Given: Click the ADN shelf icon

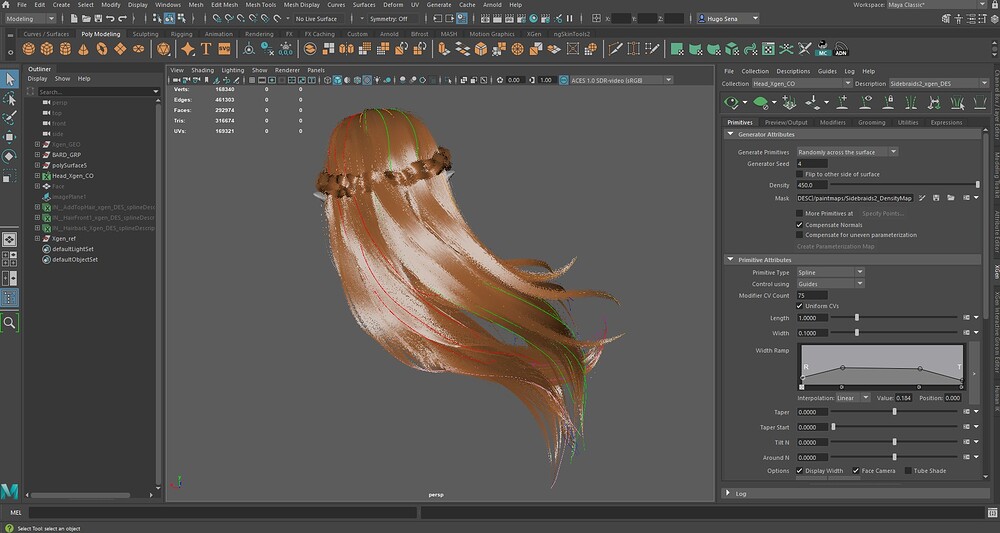Looking at the screenshot, I should pos(841,48).
